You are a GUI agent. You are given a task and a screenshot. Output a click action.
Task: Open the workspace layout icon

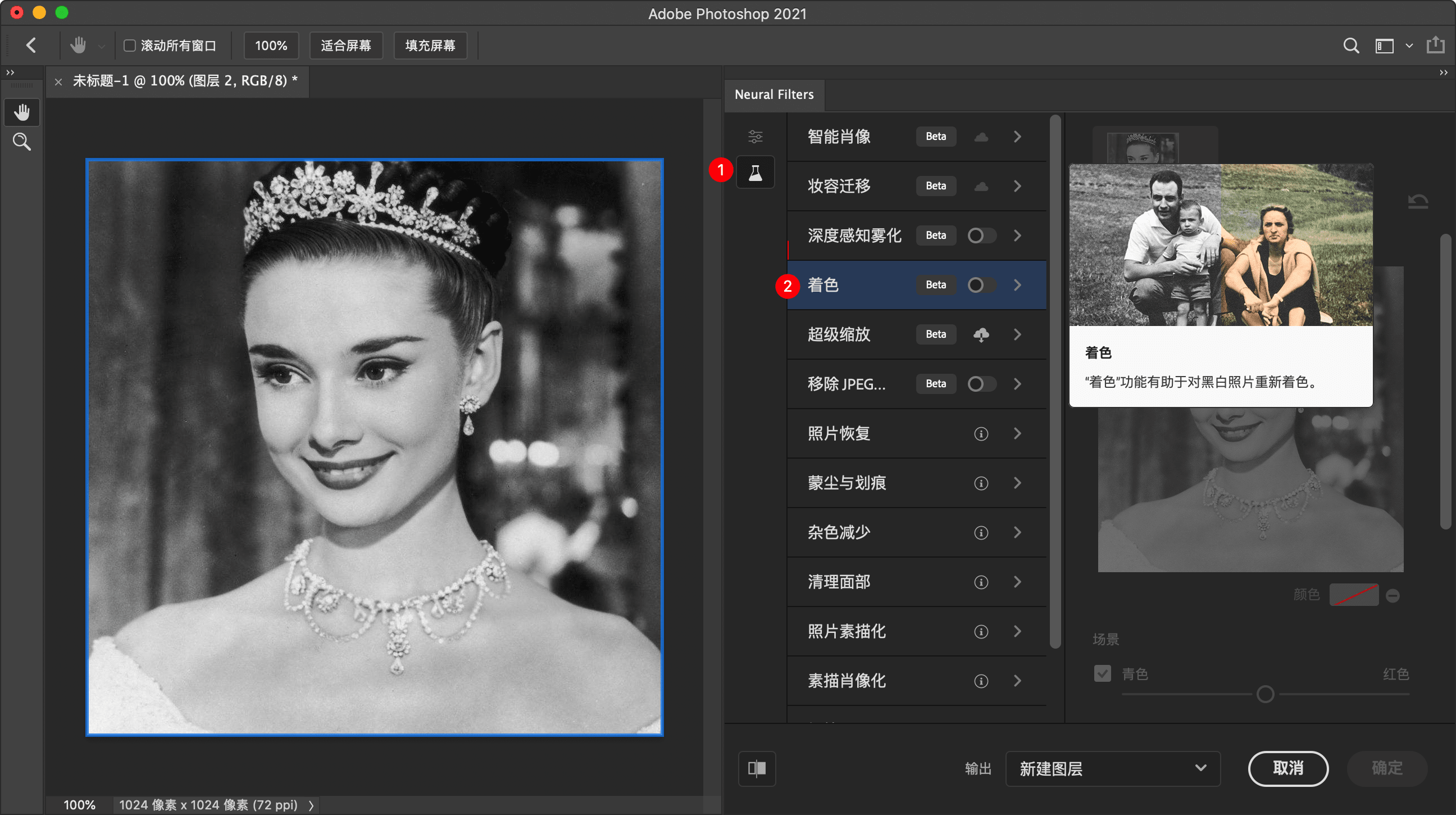[x=1384, y=46]
